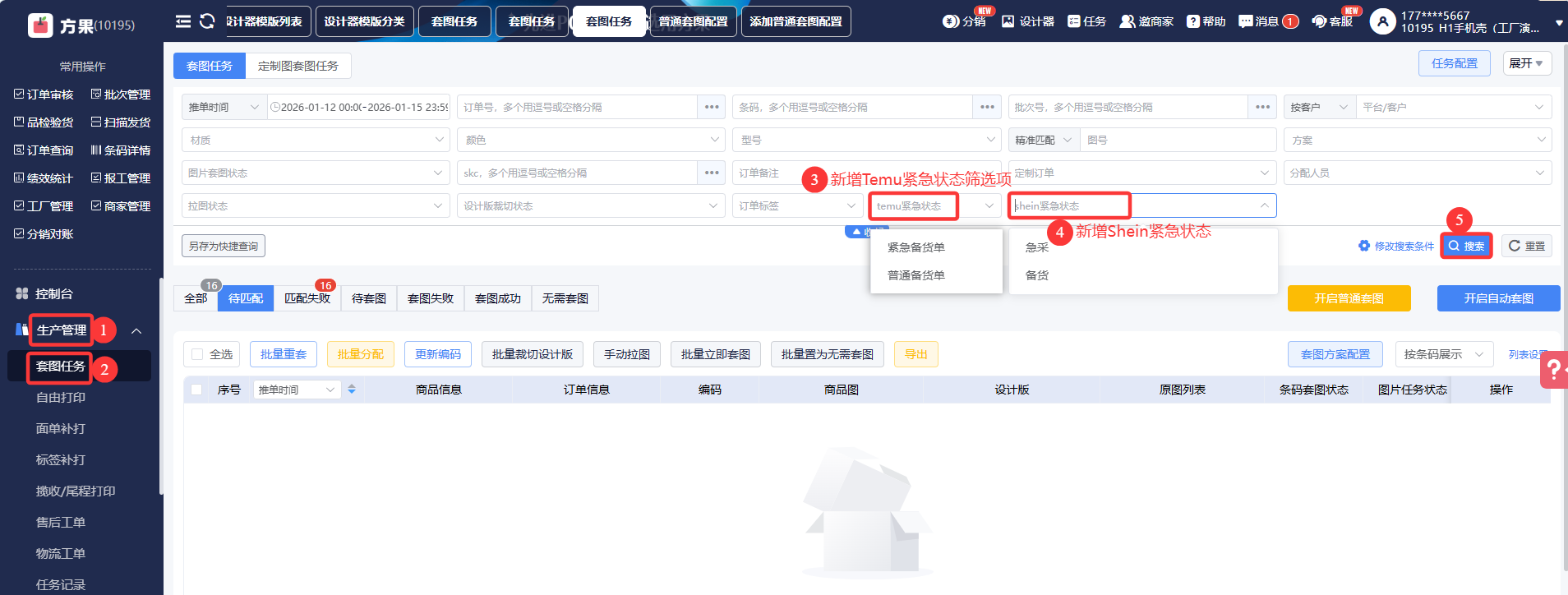
Task: Expand the 展开 dropdown button
Action: (x=1527, y=63)
